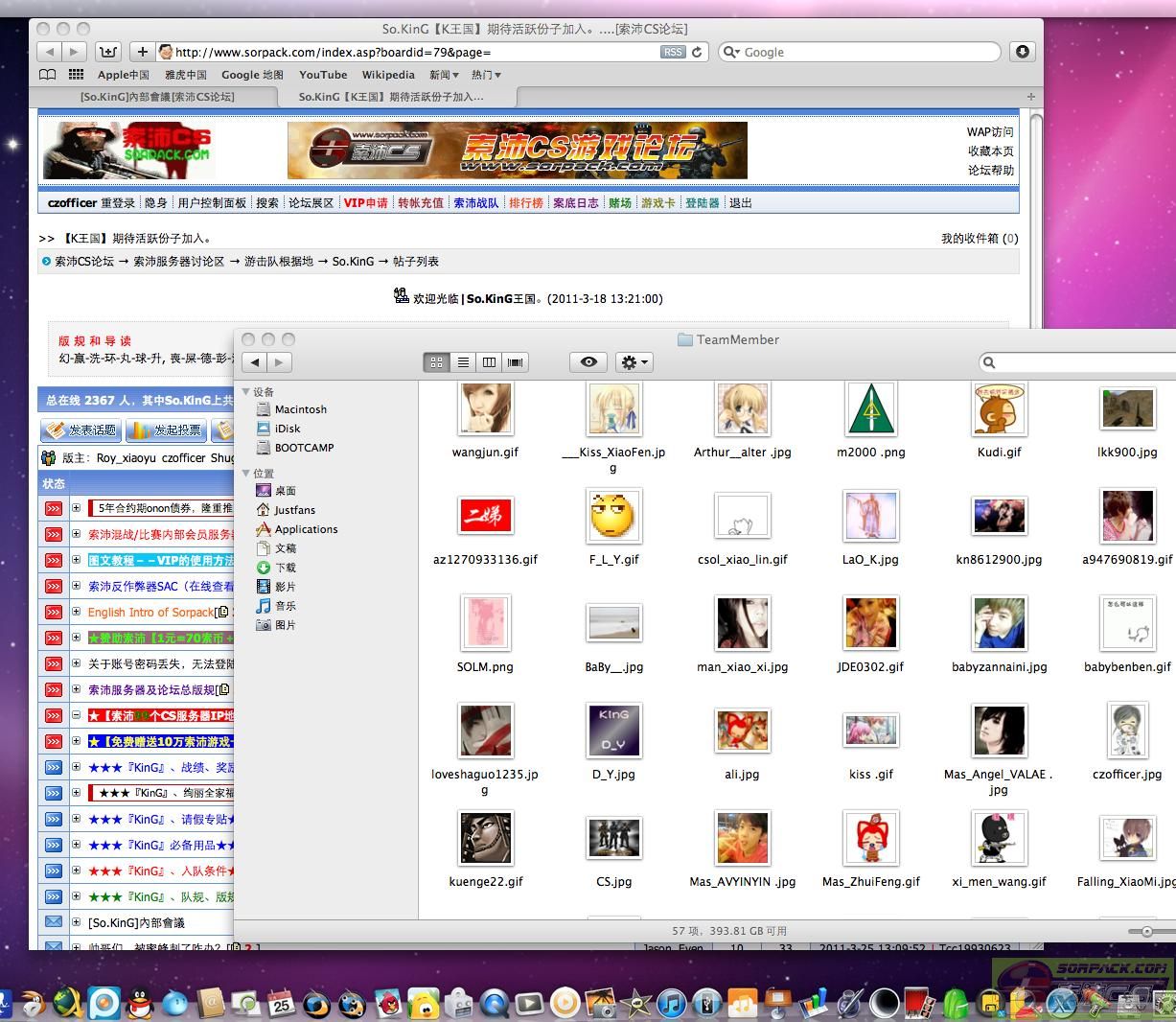The height and width of the screenshot is (1022, 1176).
Task: Open the 新闻 bookmarks menu
Action: (443, 75)
